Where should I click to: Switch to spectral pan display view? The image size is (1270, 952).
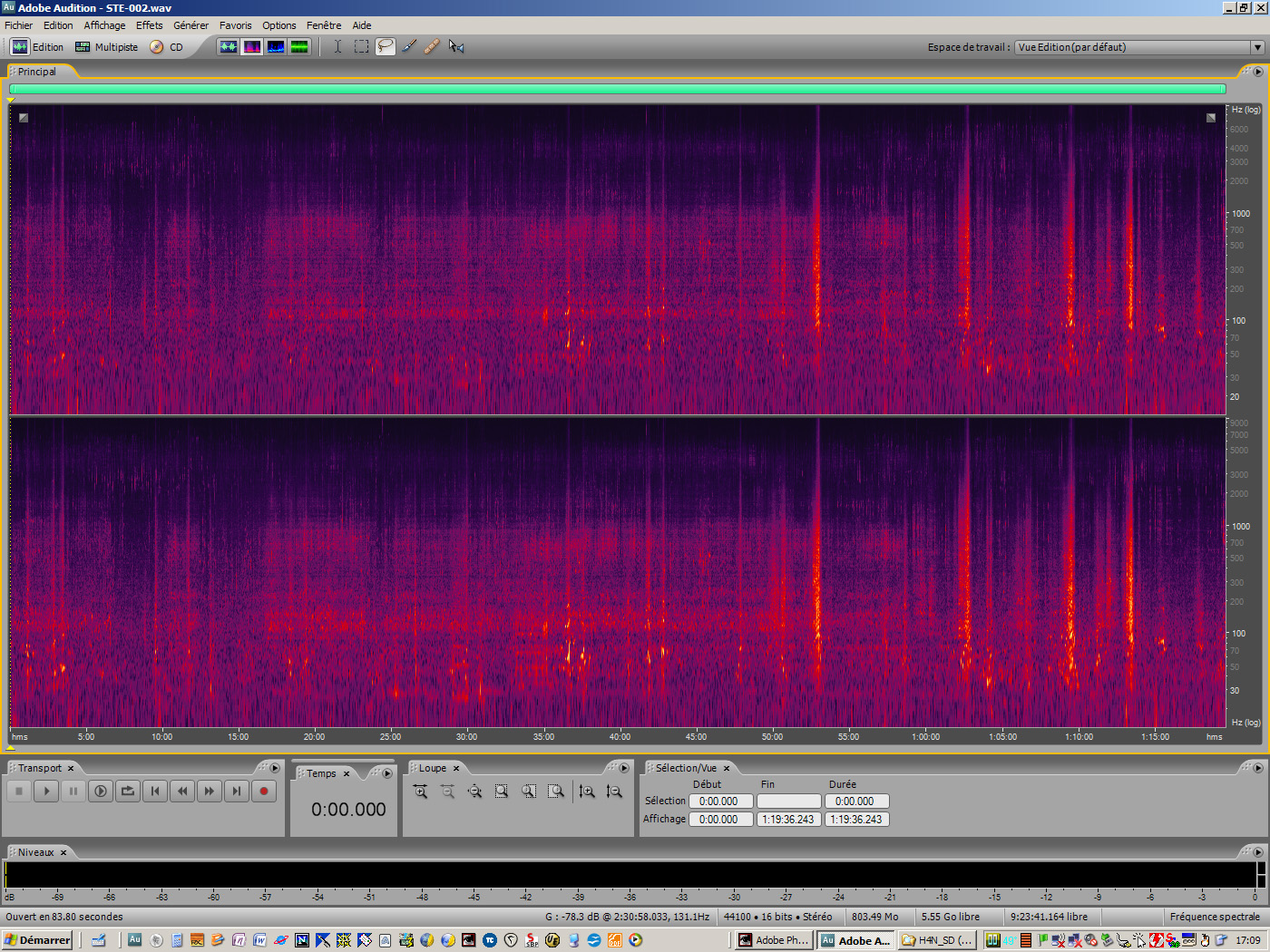pos(275,46)
